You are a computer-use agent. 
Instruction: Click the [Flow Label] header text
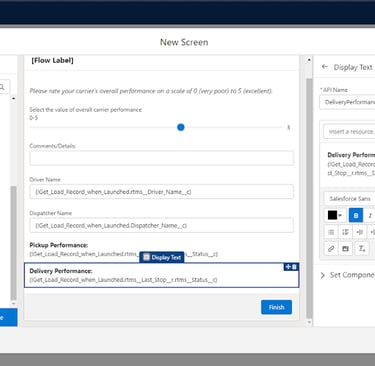point(52,60)
